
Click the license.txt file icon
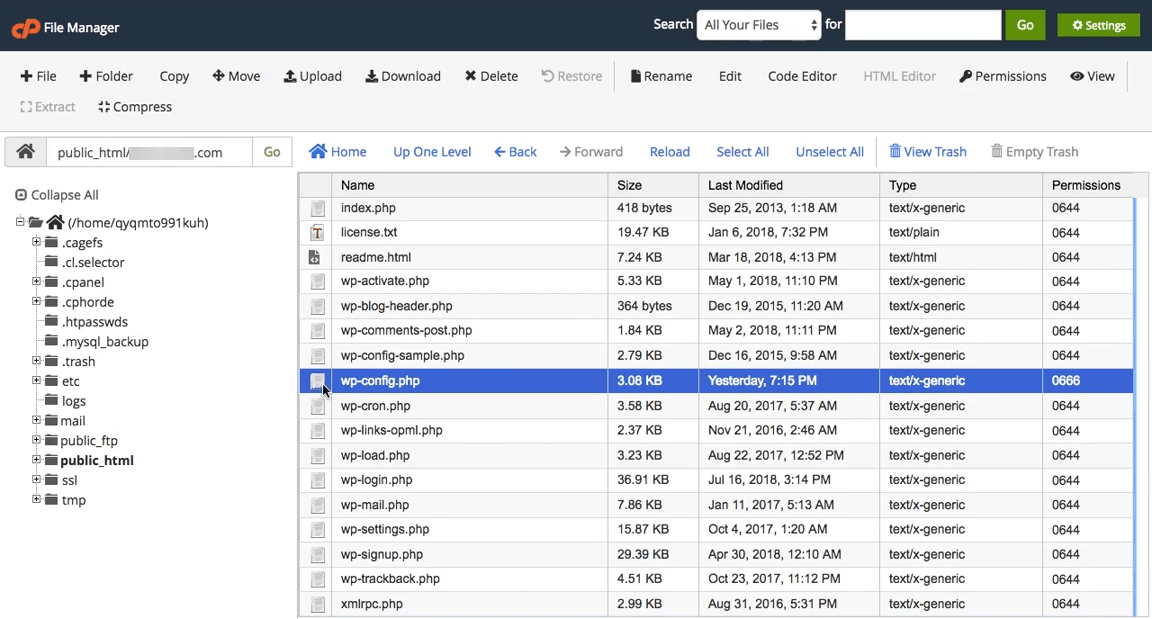[317, 233]
